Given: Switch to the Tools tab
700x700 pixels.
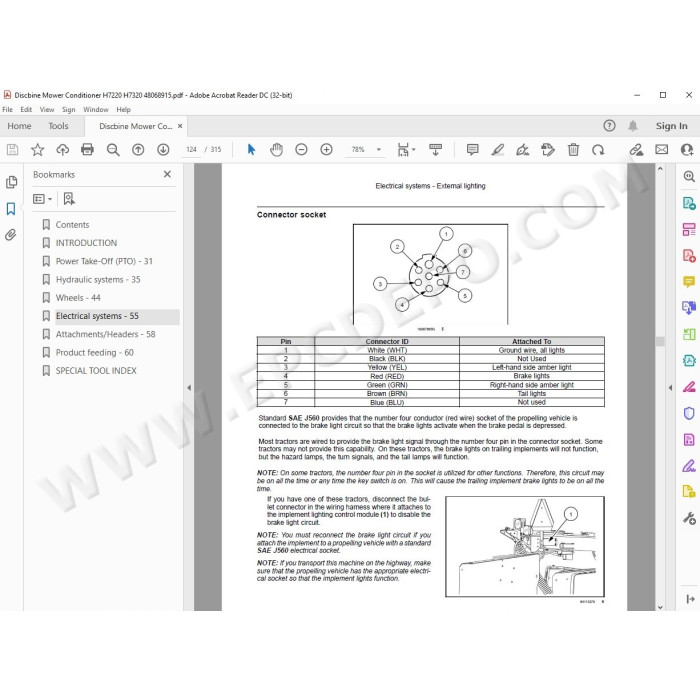Looking at the screenshot, I should pos(58,126).
